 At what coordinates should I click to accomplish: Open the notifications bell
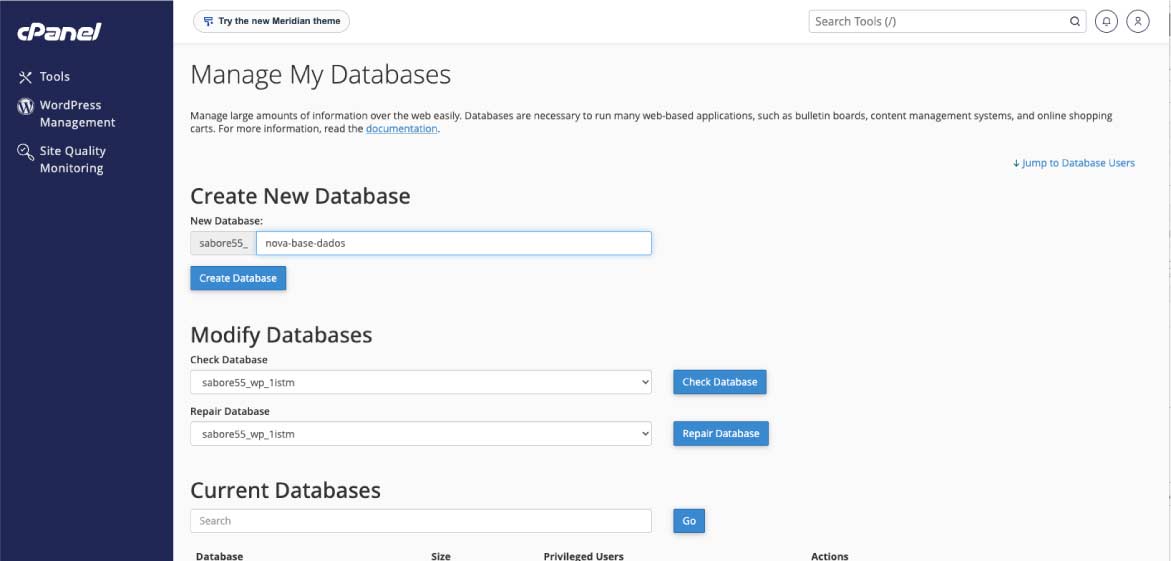pos(1106,21)
